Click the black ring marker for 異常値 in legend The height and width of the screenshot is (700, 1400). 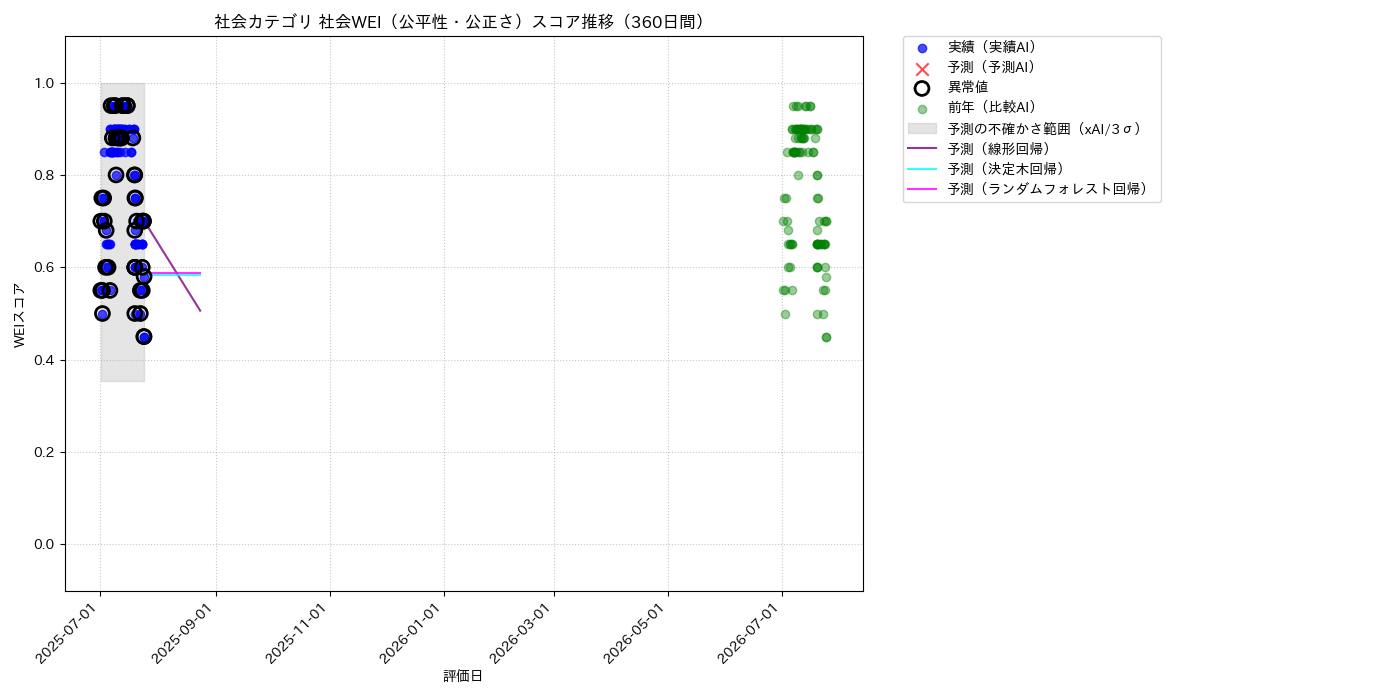pyautogui.click(x=922, y=88)
